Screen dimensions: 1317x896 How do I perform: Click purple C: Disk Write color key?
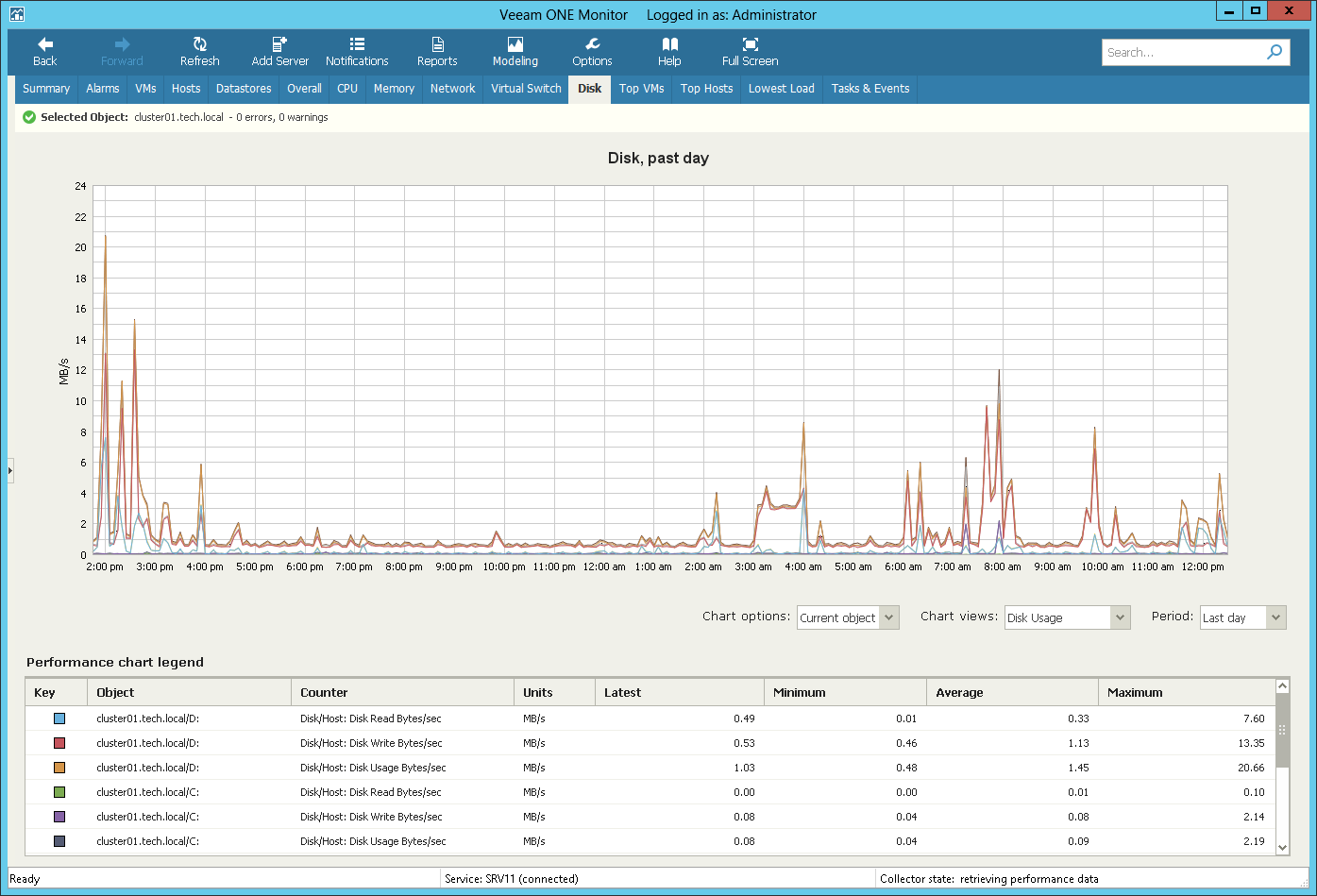59,817
